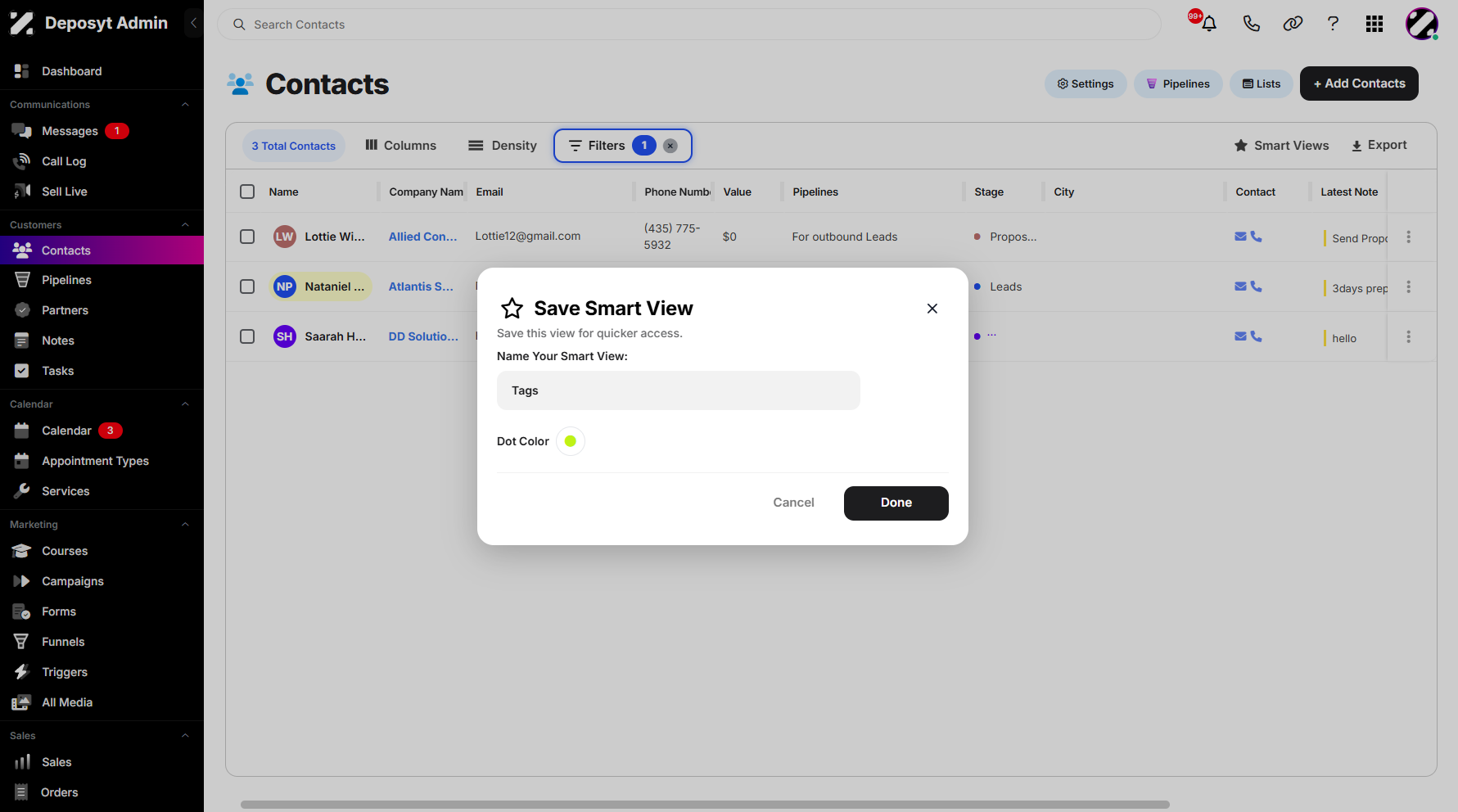
Task: Focus the Smart View name field
Action: (678, 390)
